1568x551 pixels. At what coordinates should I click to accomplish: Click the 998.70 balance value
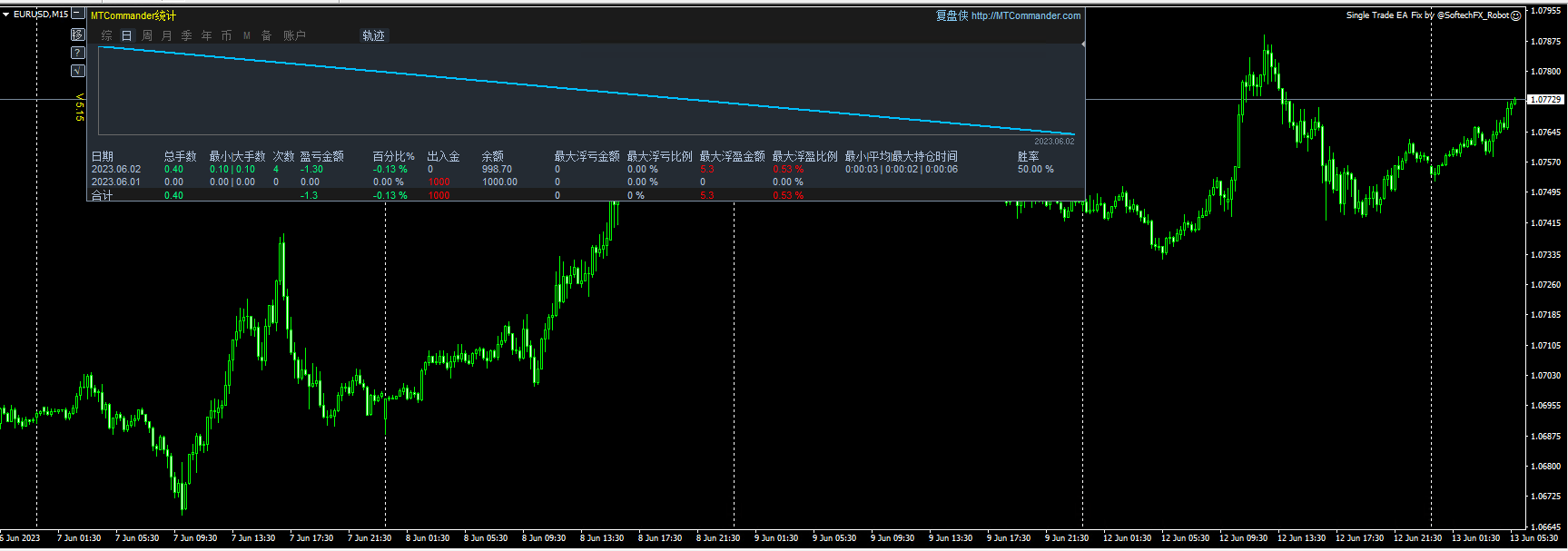tap(497, 169)
